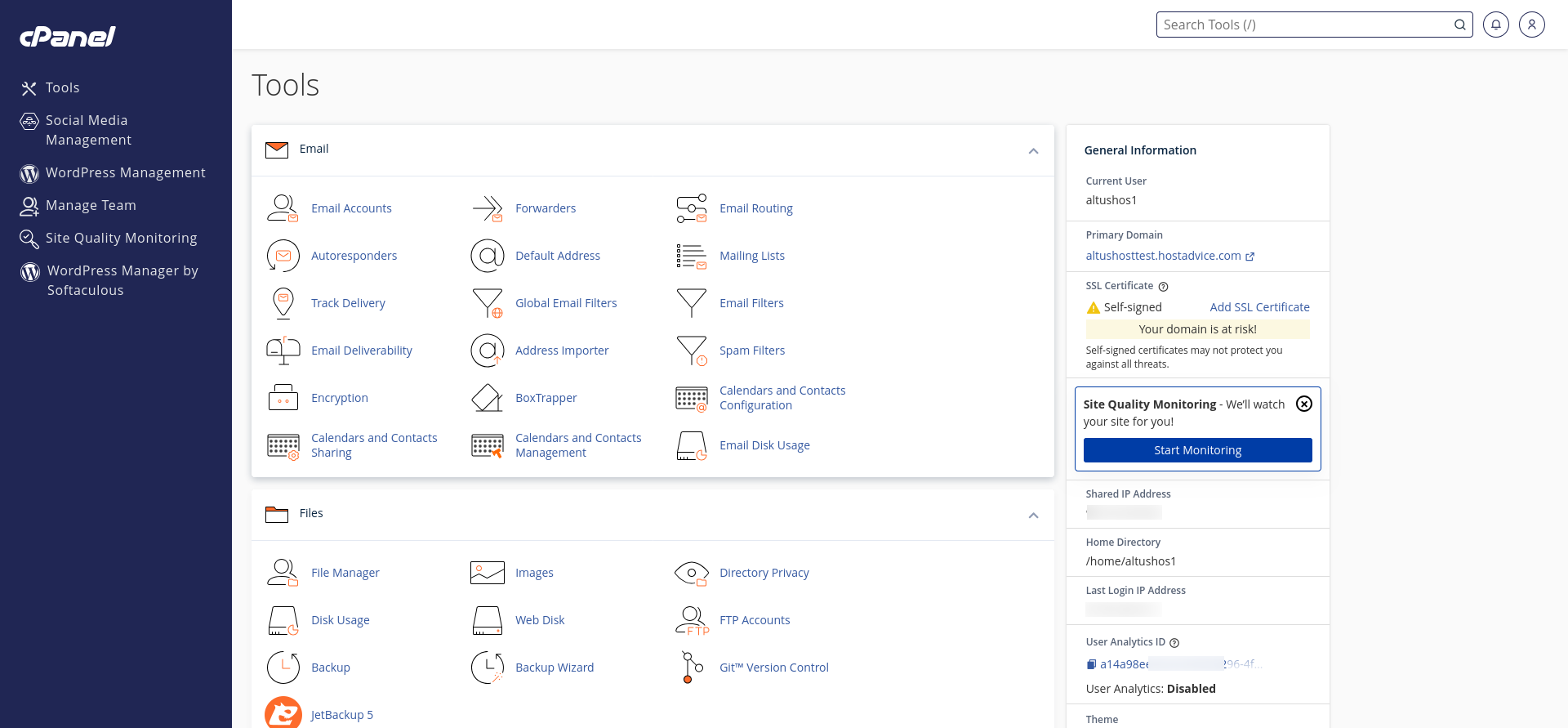Click the Add SSL Certificate link
The height and width of the screenshot is (728, 1568).
point(1259,307)
